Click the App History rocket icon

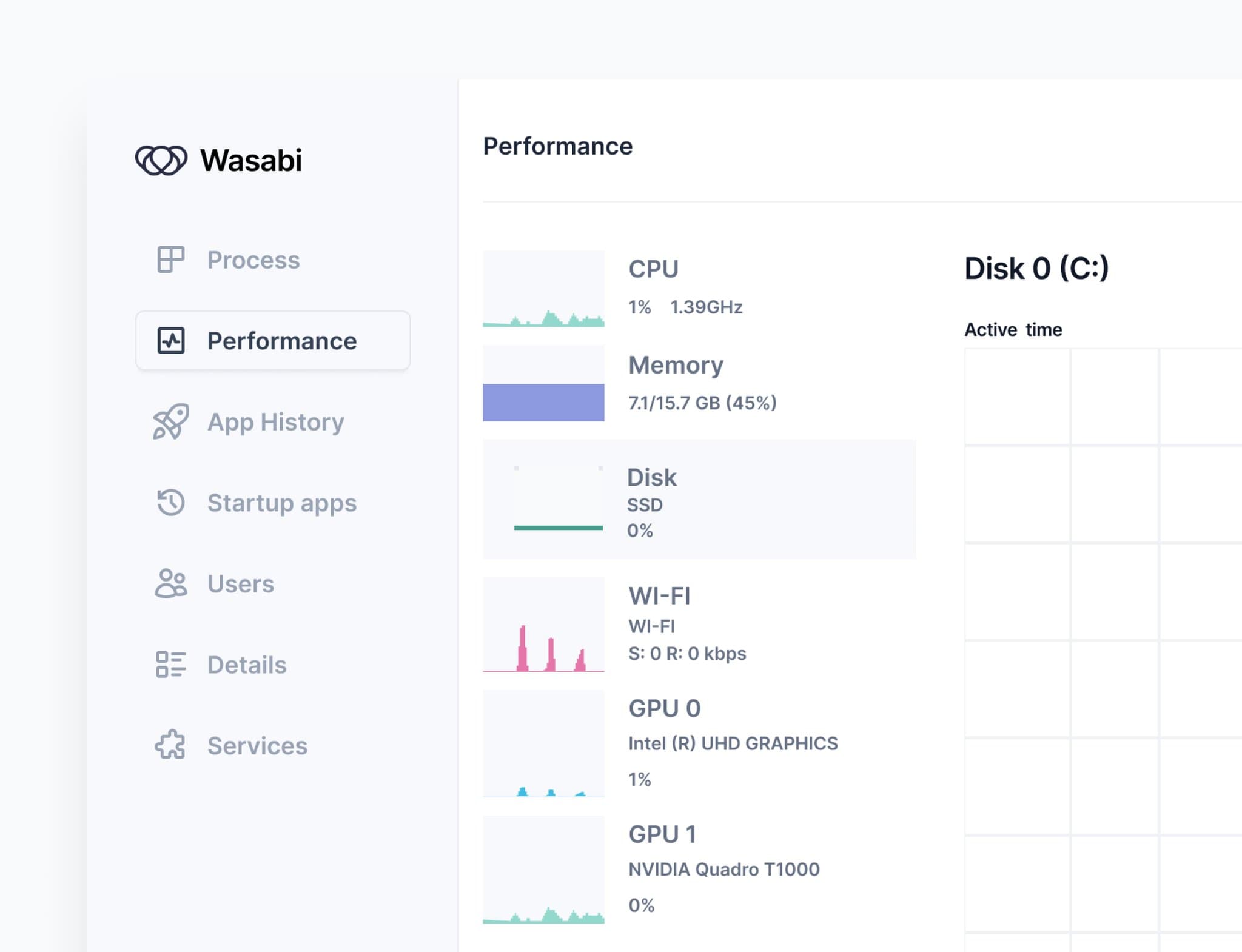coord(170,421)
